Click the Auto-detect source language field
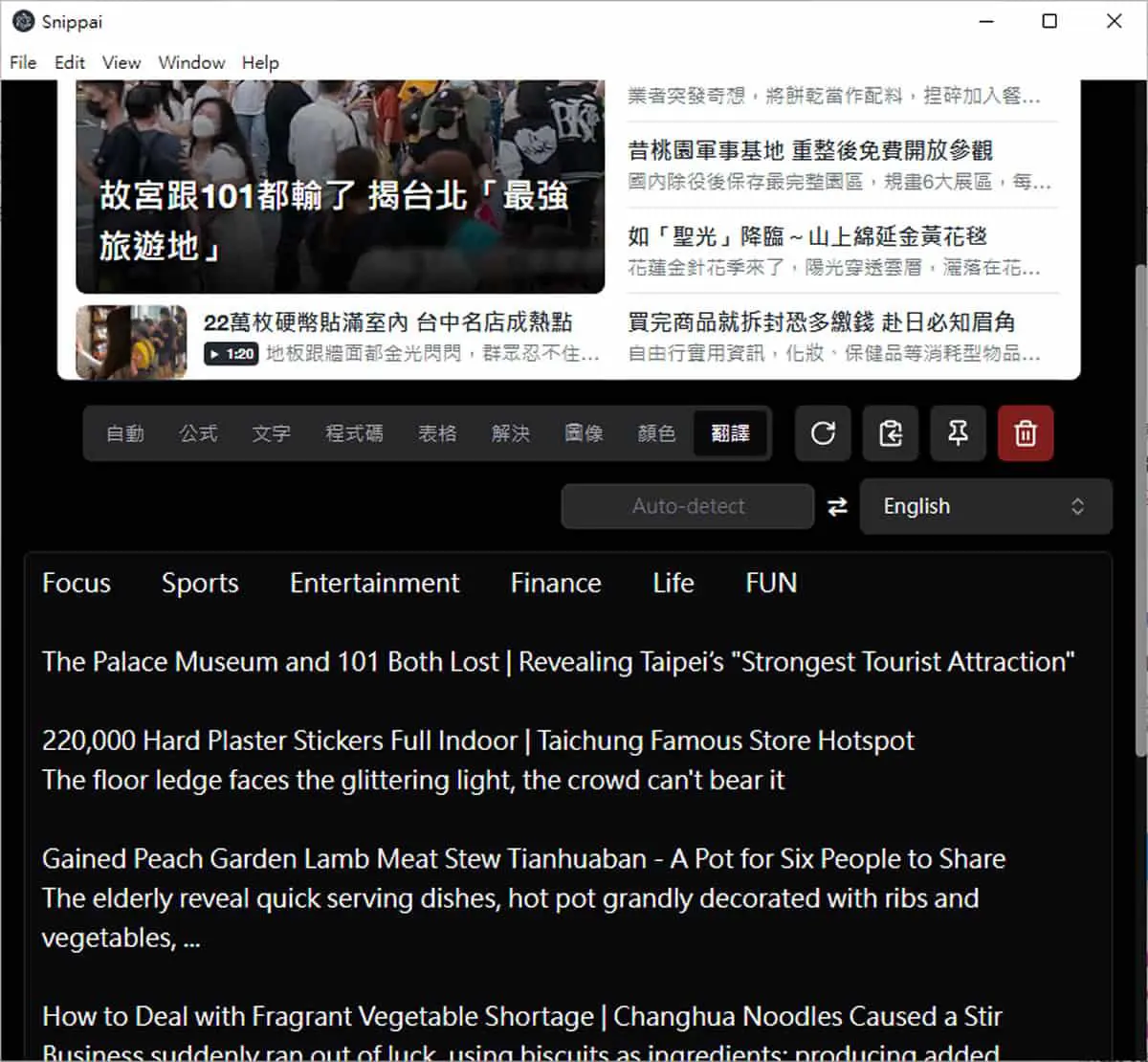 tap(688, 506)
